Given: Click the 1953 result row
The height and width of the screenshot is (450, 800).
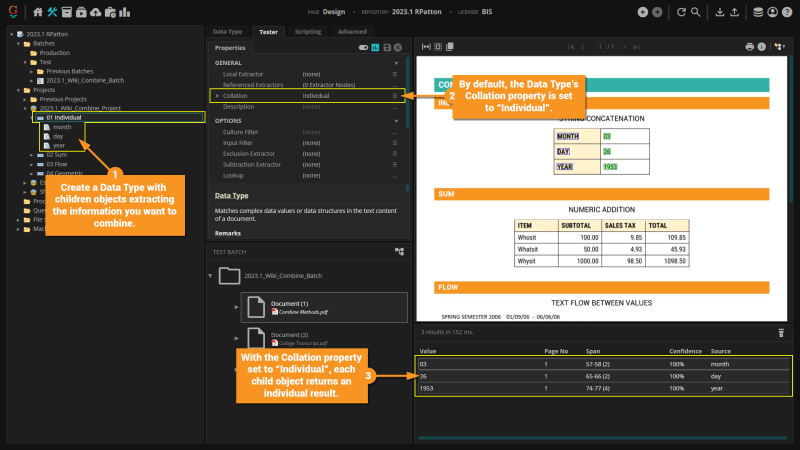Looking at the screenshot, I should pos(600,388).
